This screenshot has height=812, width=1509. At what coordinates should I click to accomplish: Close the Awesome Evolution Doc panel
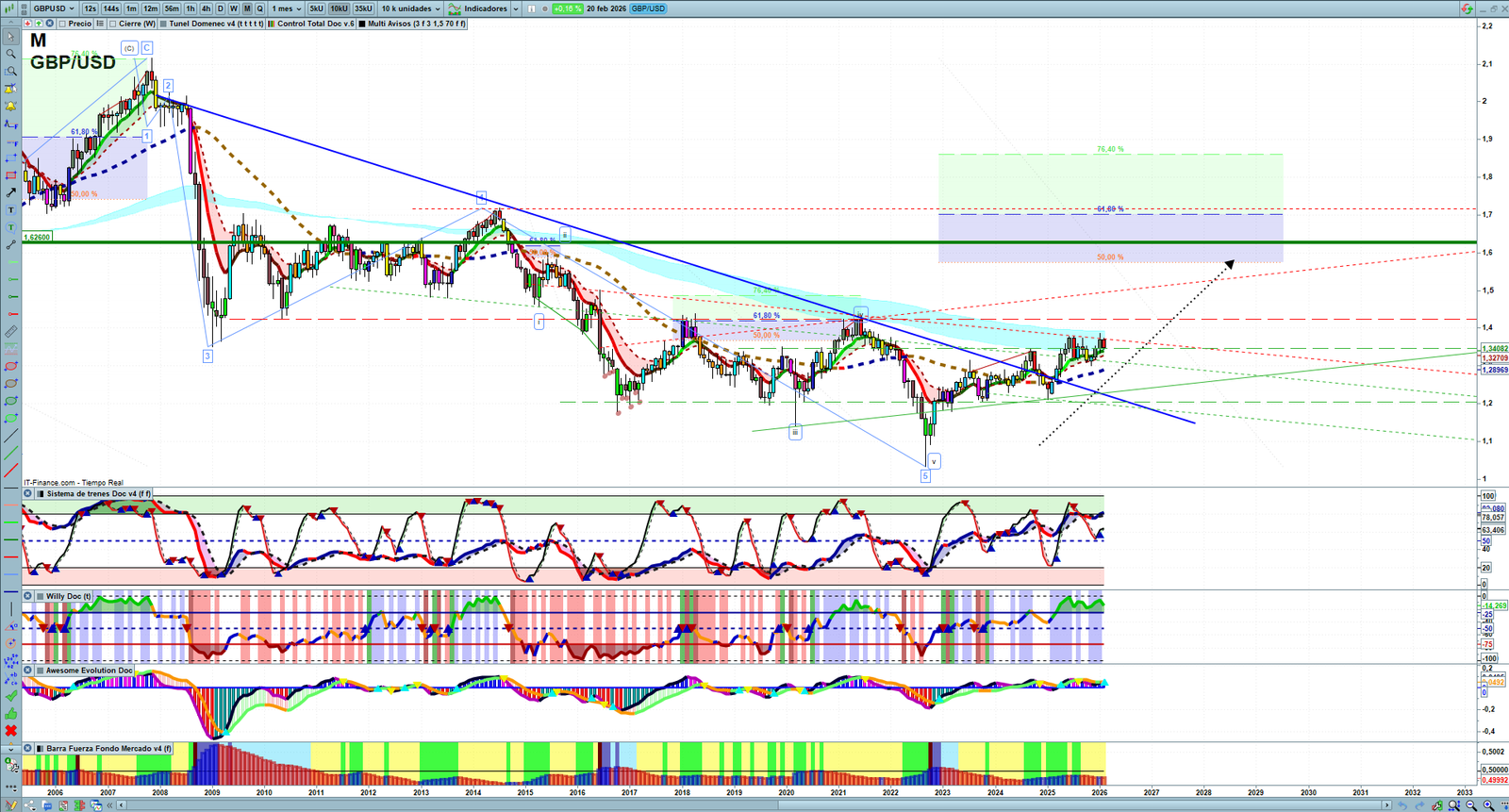click(28, 671)
